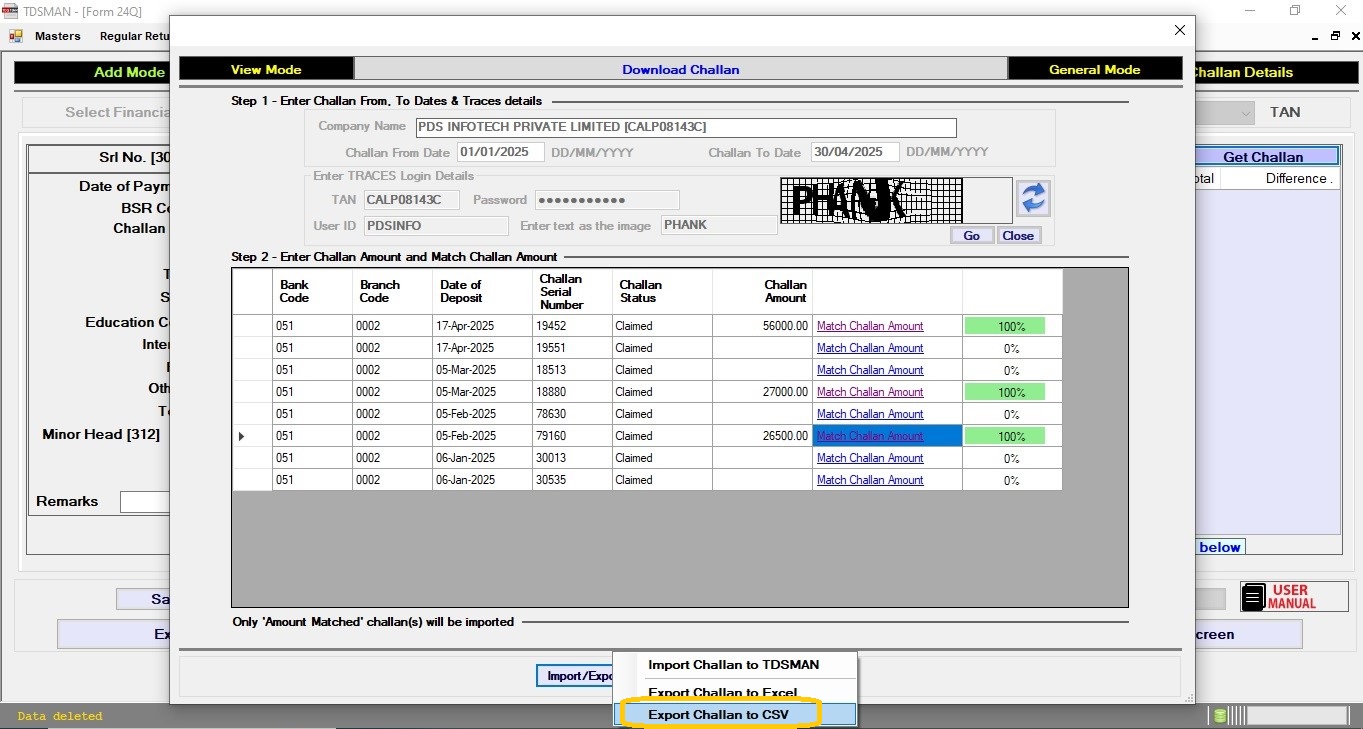Open the Masters menu

tap(57, 36)
